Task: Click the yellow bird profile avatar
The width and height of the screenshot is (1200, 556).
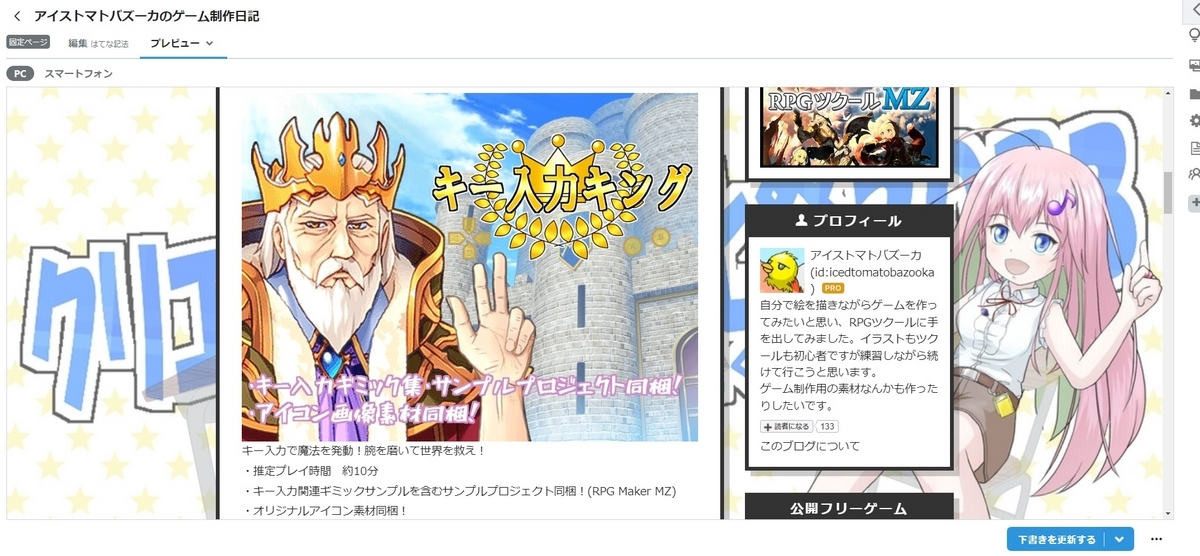Action: point(782,270)
